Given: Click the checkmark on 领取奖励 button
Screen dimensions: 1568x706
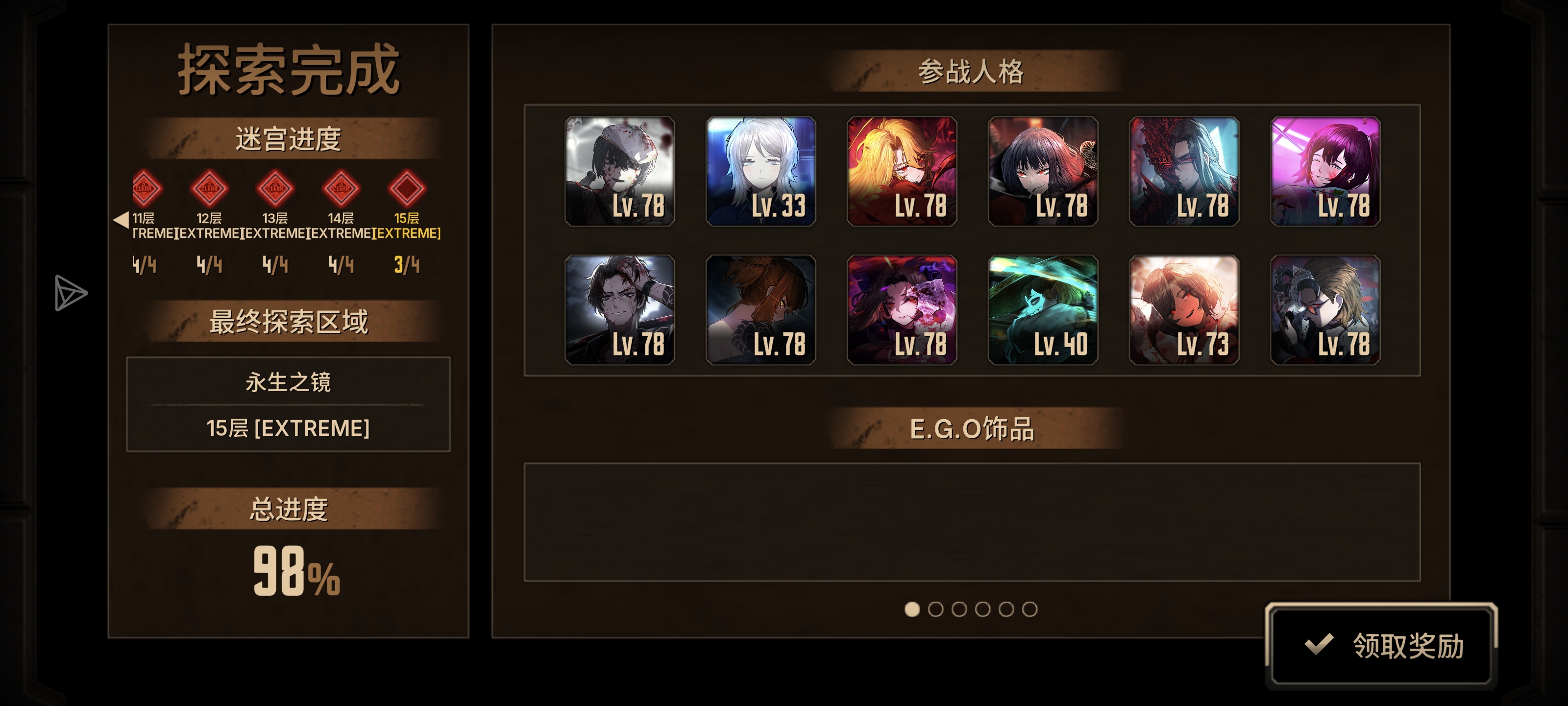Looking at the screenshot, I should tap(1319, 644).
